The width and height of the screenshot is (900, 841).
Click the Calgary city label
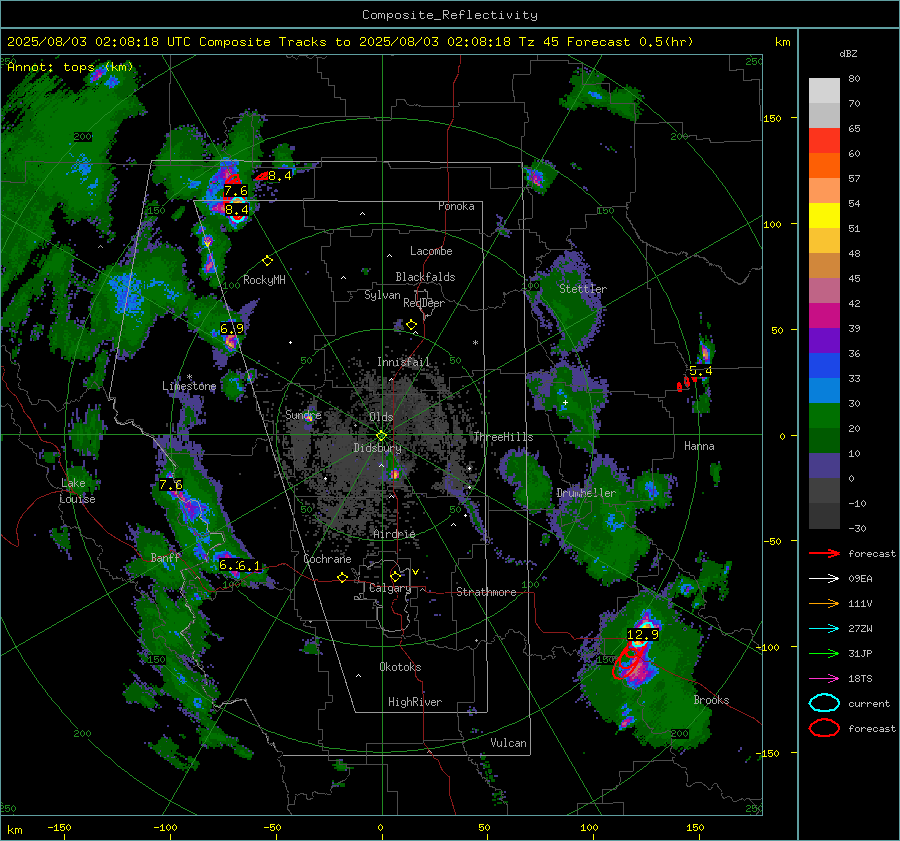[x=390, y=588]
